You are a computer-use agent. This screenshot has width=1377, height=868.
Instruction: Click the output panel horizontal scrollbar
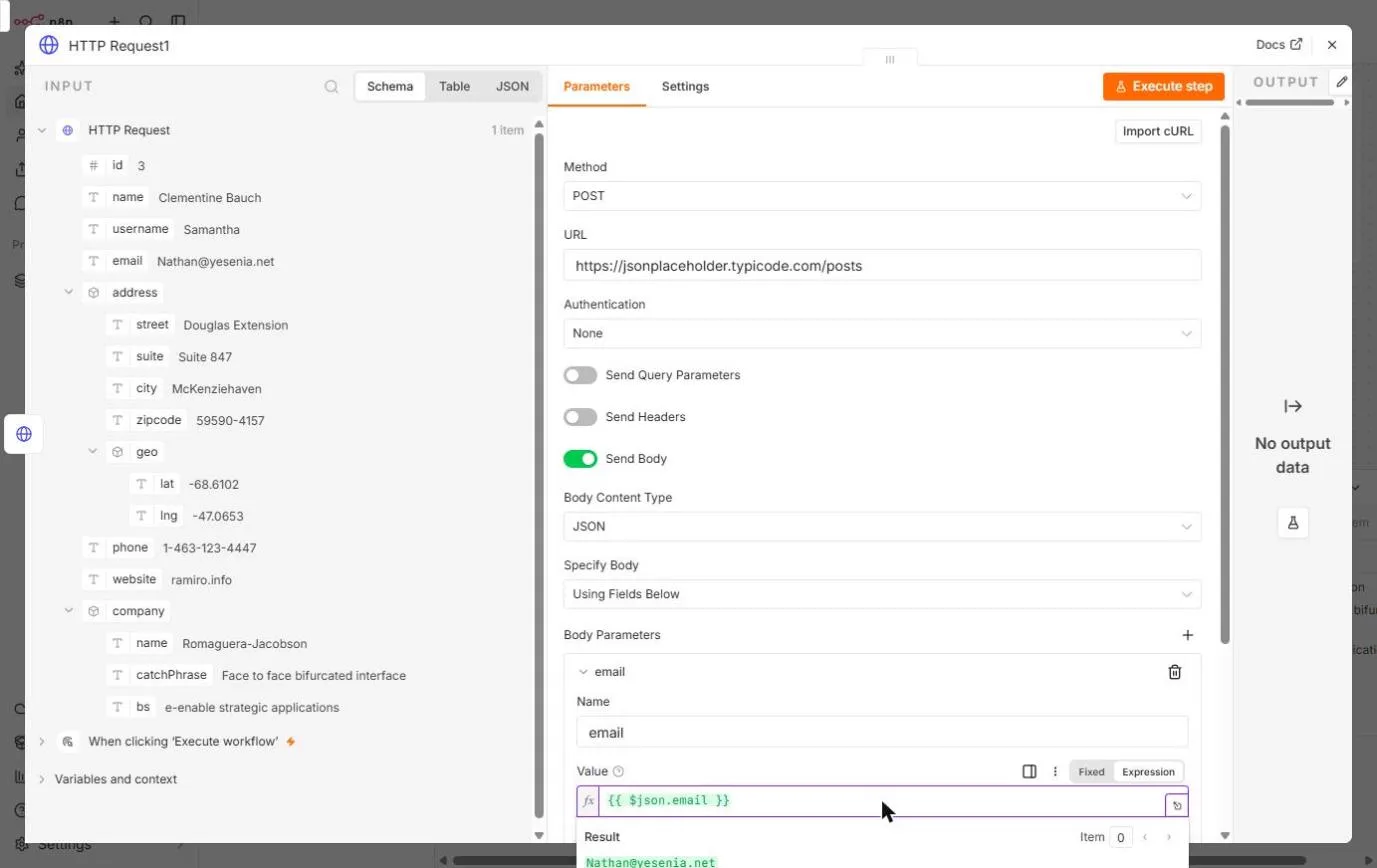pyautogui.click(x=1289, y=102)
